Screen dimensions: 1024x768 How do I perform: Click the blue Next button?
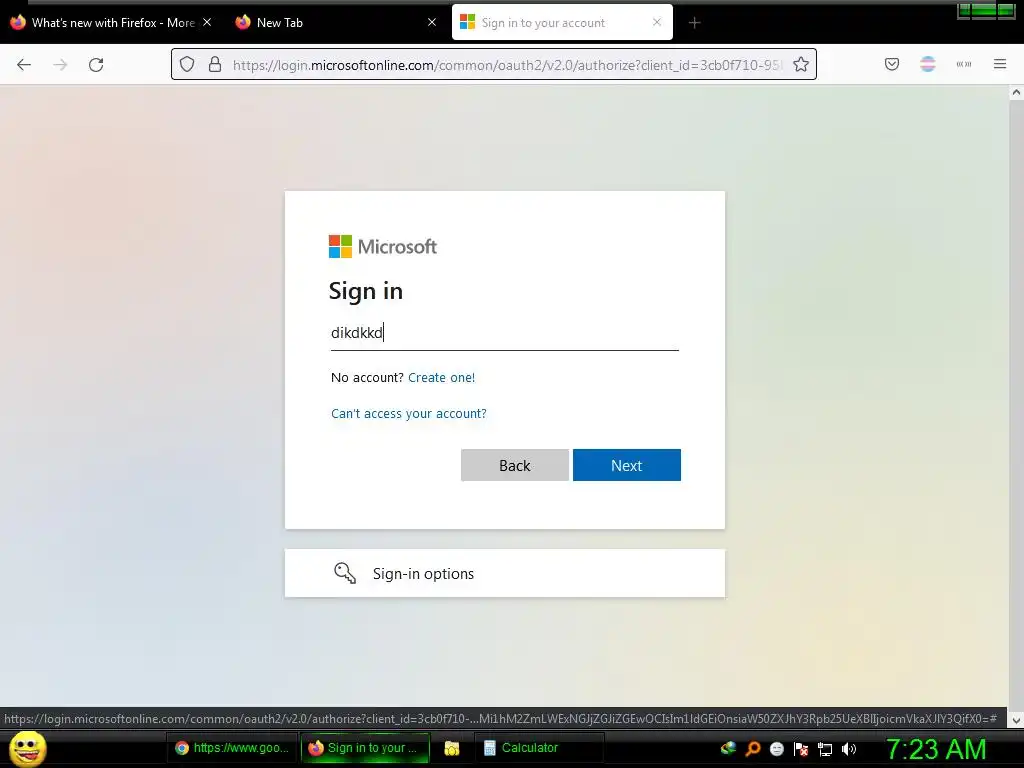coord(627,465)
